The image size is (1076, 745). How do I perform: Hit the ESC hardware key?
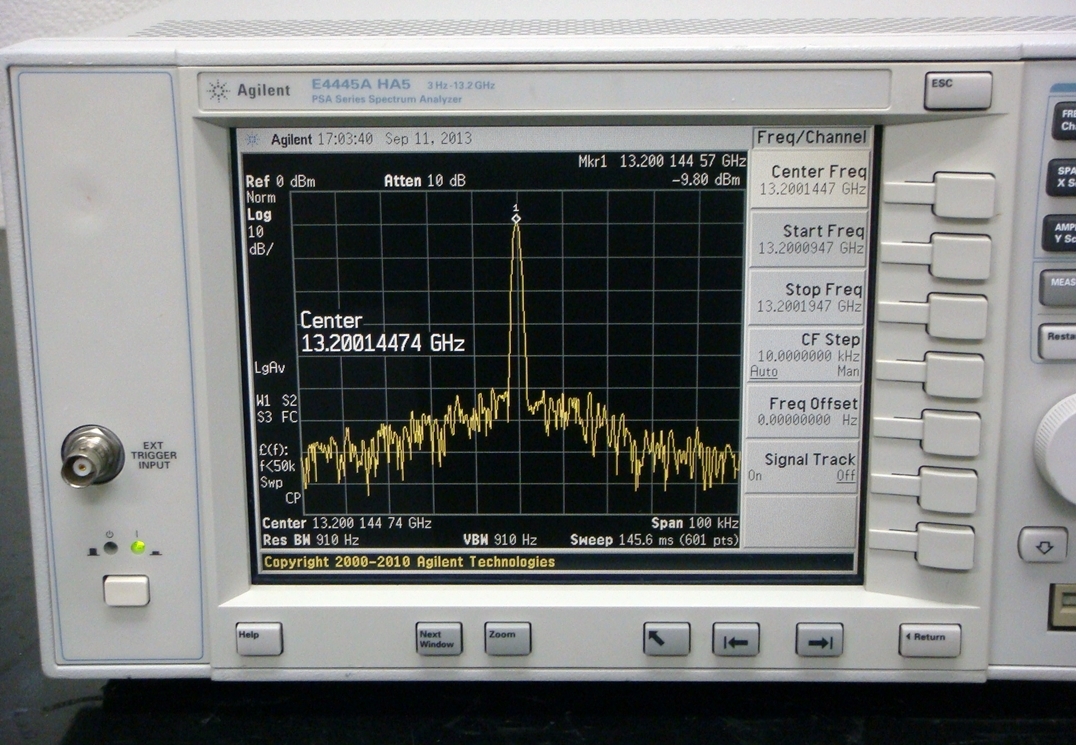(957, 90)
